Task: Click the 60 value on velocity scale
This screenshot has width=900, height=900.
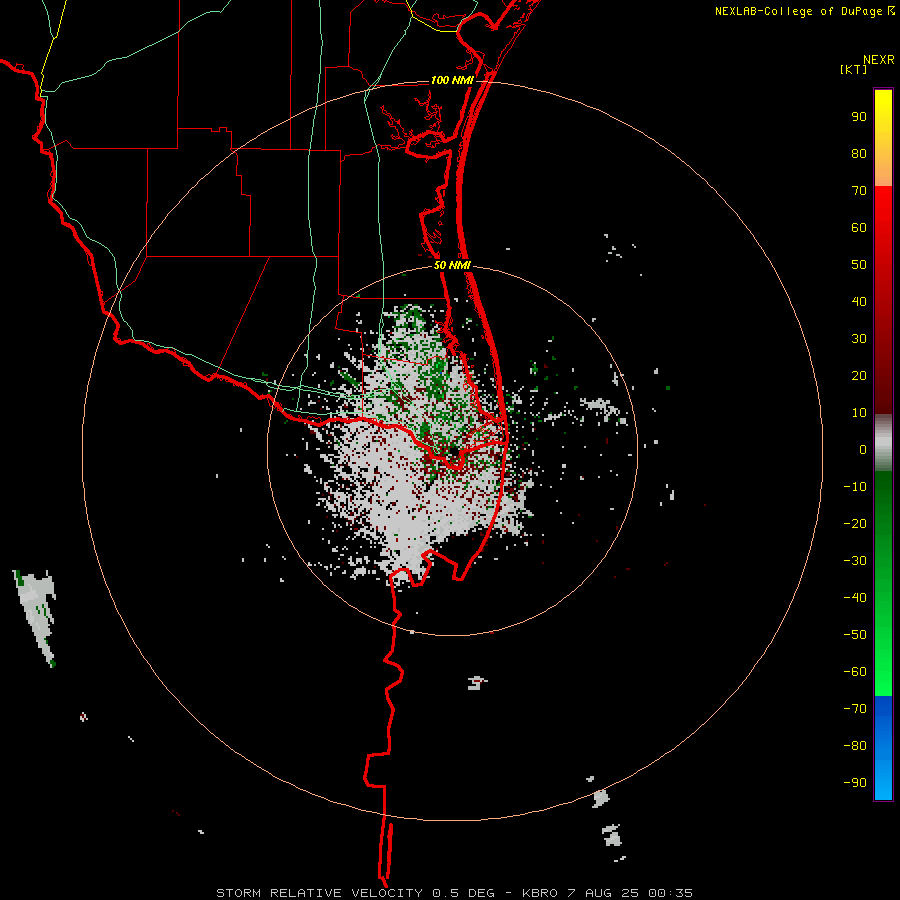Action: point(859,228)
